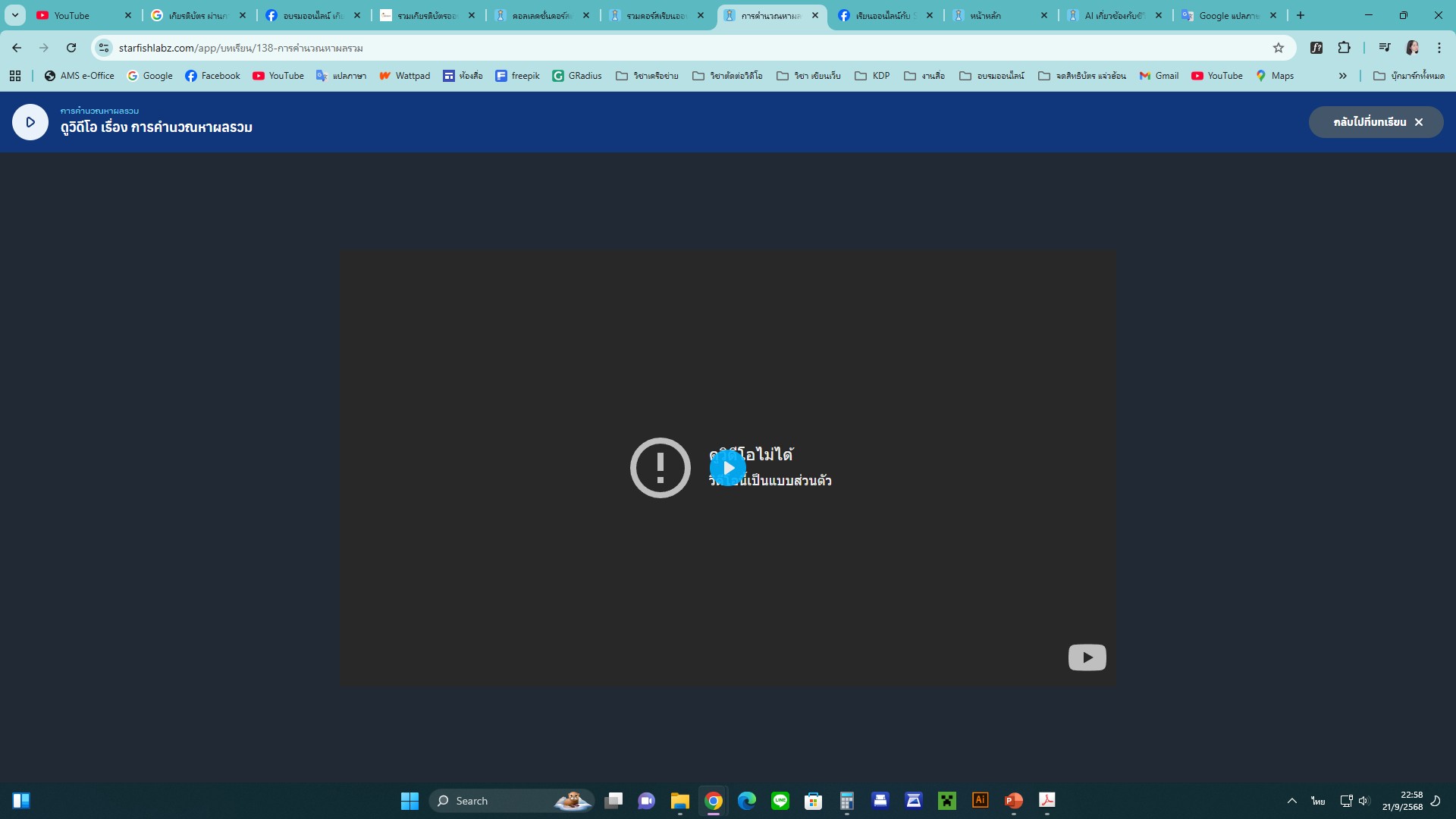Open the Chrome three-dot menu

click(1439, 48)
